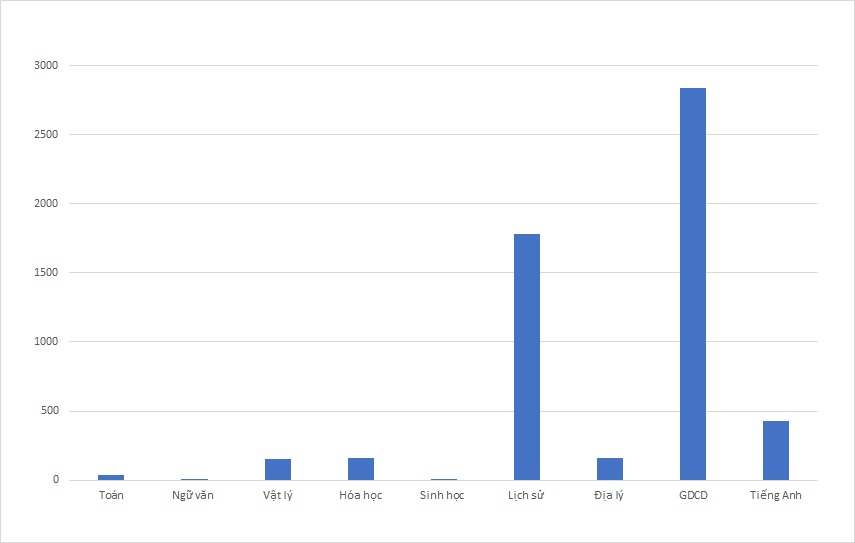Click the 3000 value axis label
The image size is (855, 543).
tap(46, 66)
